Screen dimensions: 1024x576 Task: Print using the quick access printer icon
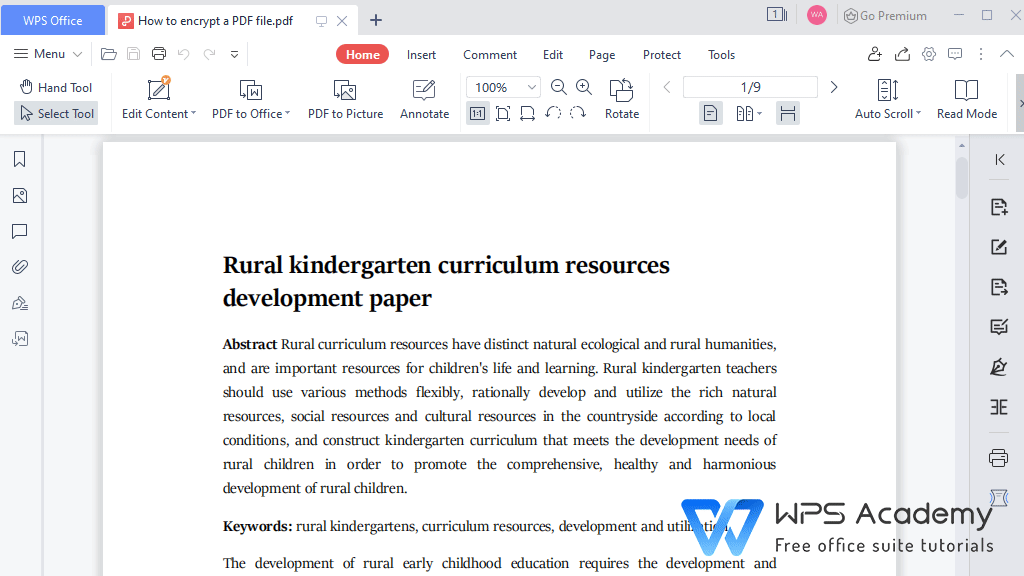(159, 54)
